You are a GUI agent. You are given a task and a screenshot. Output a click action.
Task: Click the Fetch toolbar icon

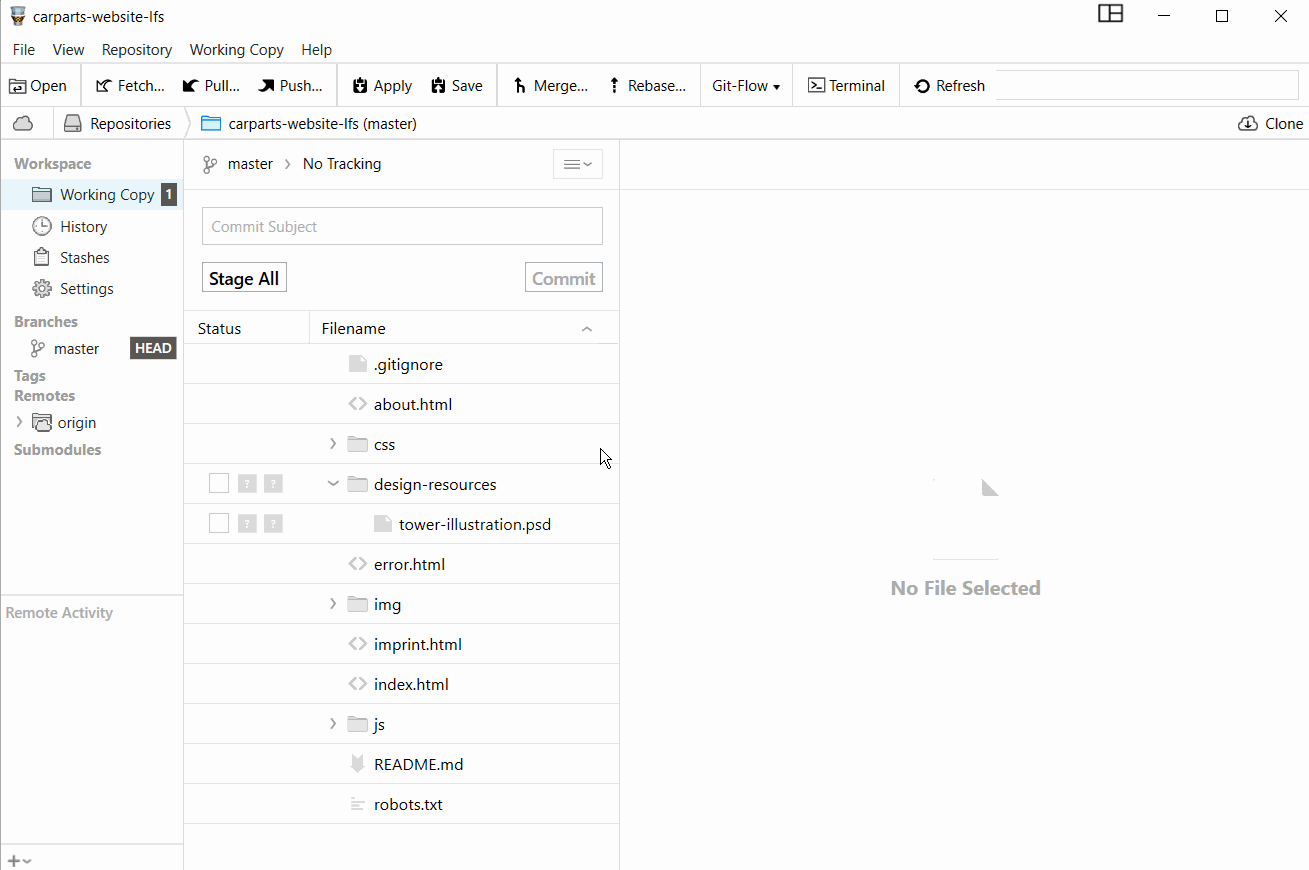coord(104,86)
